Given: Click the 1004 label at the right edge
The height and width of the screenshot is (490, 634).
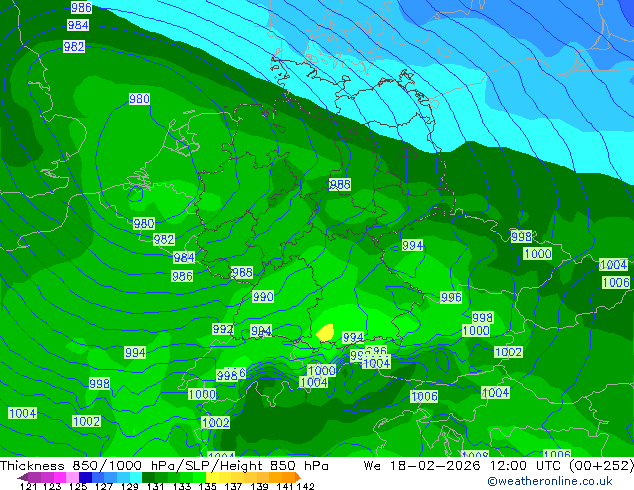Looking at the screenshot, I should (614, 264).
